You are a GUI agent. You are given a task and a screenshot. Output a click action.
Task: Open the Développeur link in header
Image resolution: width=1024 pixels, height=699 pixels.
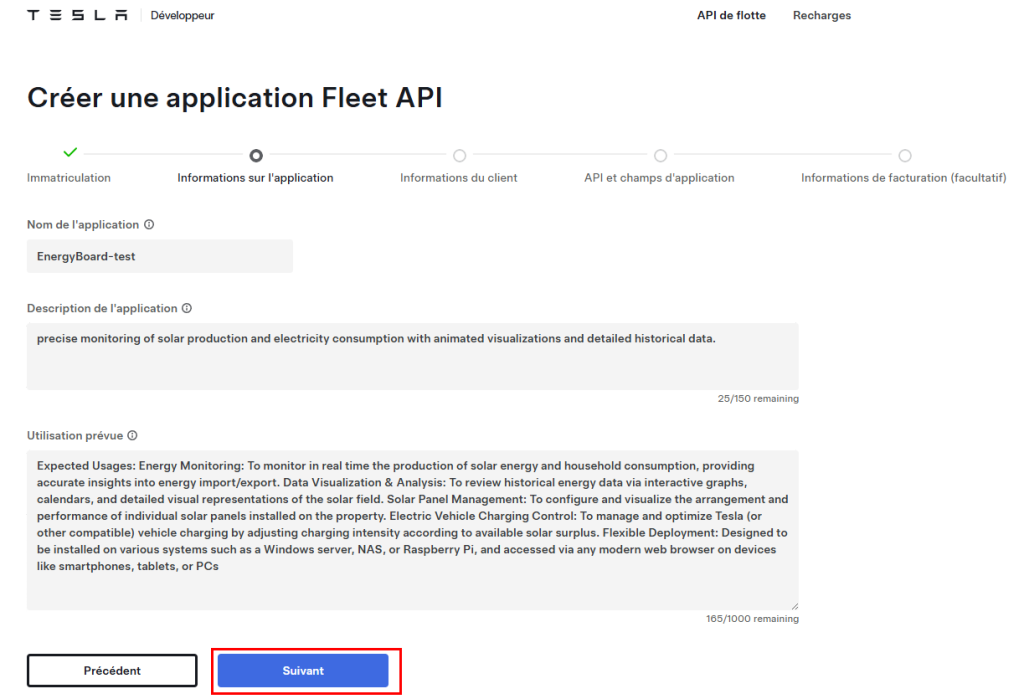point(182,15)
